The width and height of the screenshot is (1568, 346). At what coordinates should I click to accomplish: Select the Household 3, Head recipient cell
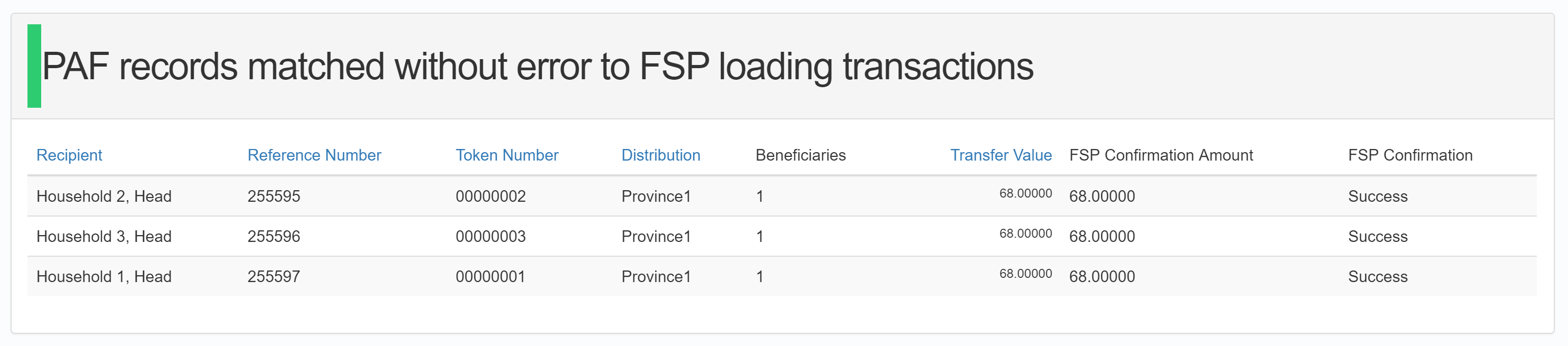(x=104, y=236)
